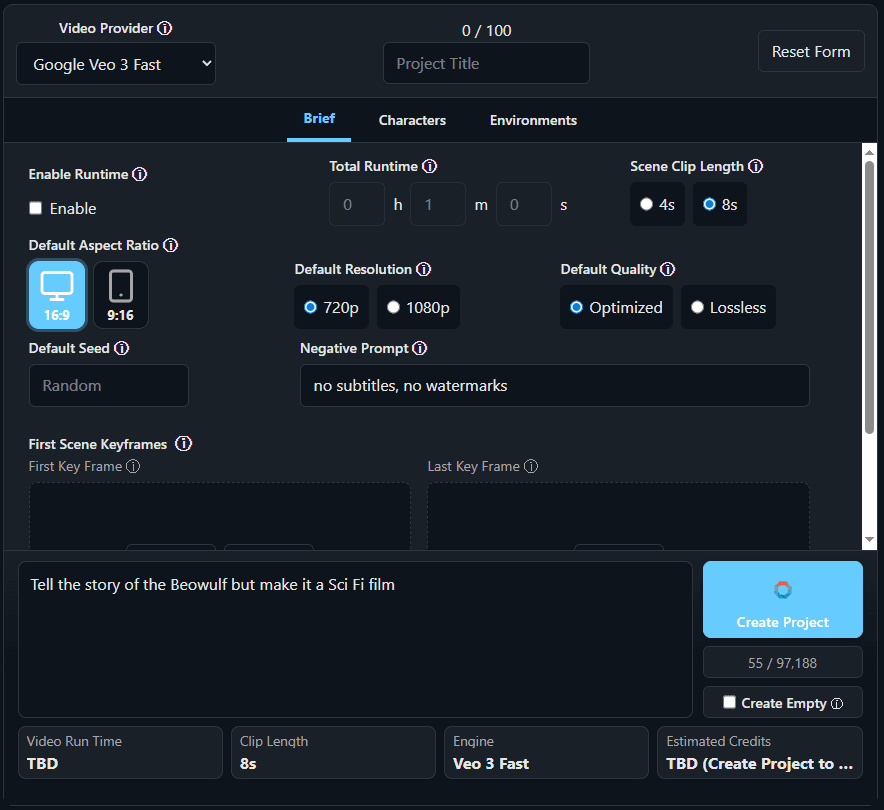This screenshot has height=810, width=884.
Task: Click the Reset Form button
Action: 811,51
